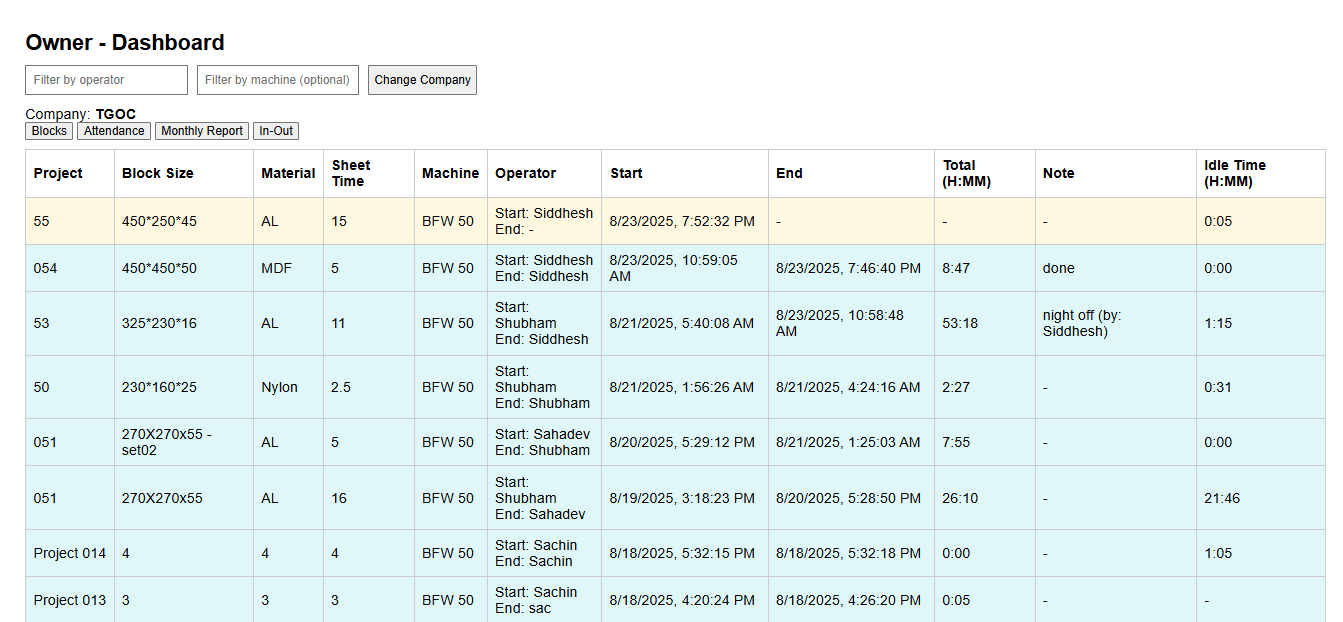1343x622 pixels.
Task: Click the Filter by operator field
Action: [x=106, y=80]
